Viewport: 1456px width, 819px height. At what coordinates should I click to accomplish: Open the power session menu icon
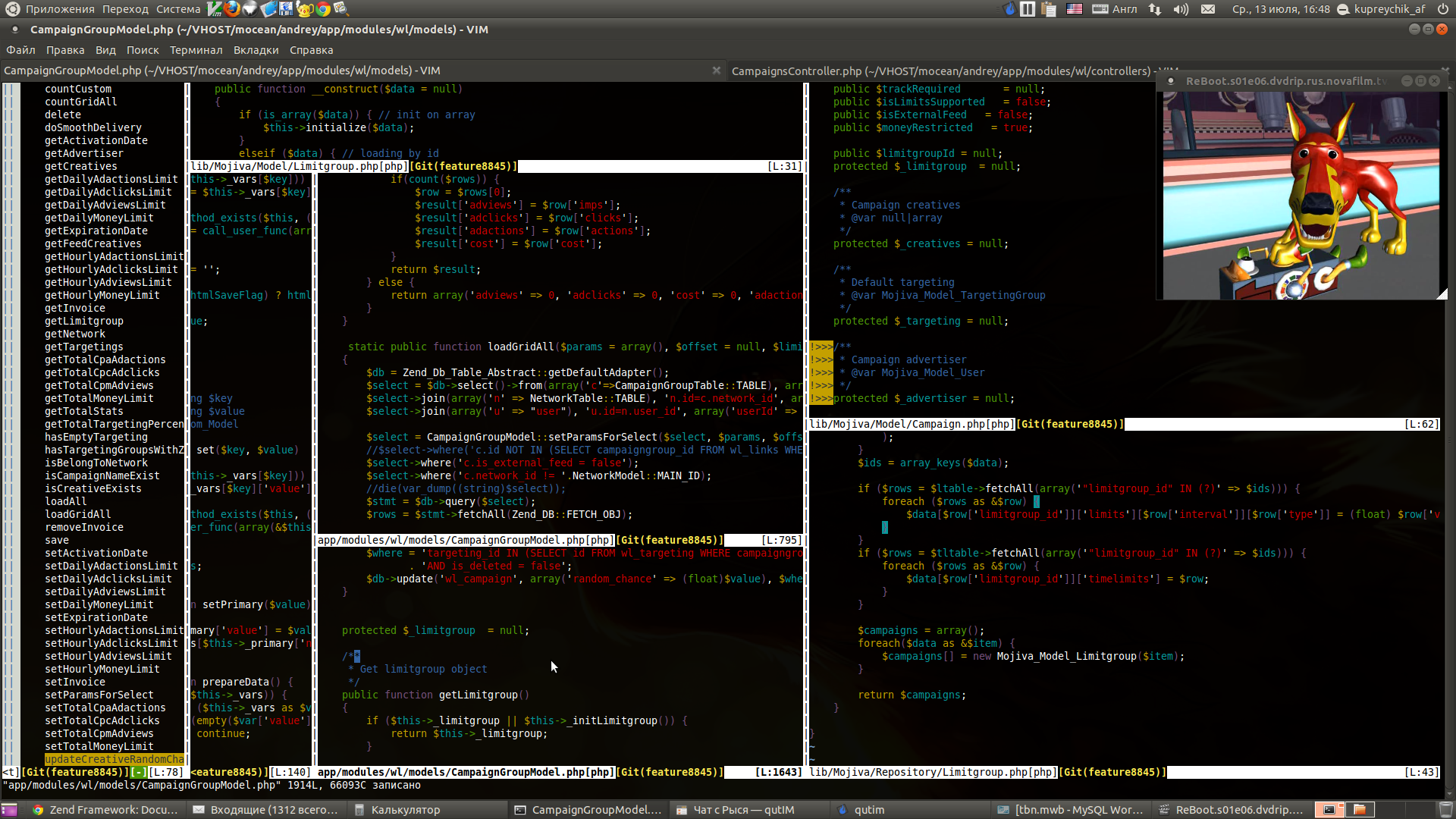[x=1443, y=9]
